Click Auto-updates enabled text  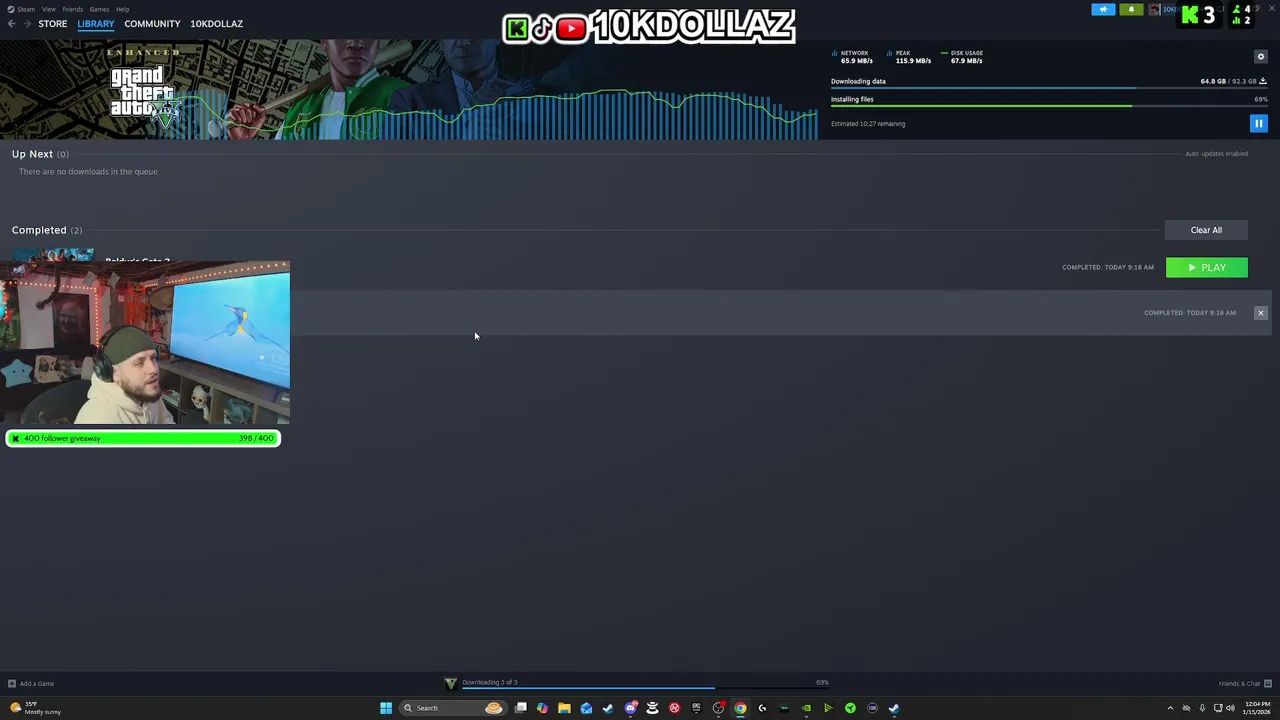point(1216,154)
